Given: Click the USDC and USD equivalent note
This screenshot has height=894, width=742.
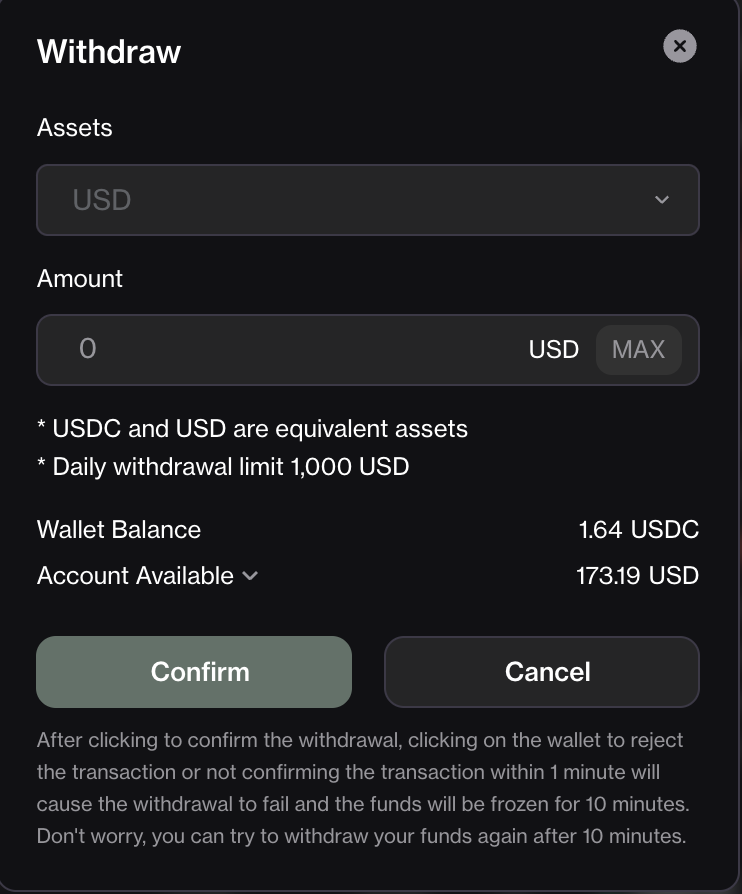Looking at the screenshot, I should click(252, 429).
